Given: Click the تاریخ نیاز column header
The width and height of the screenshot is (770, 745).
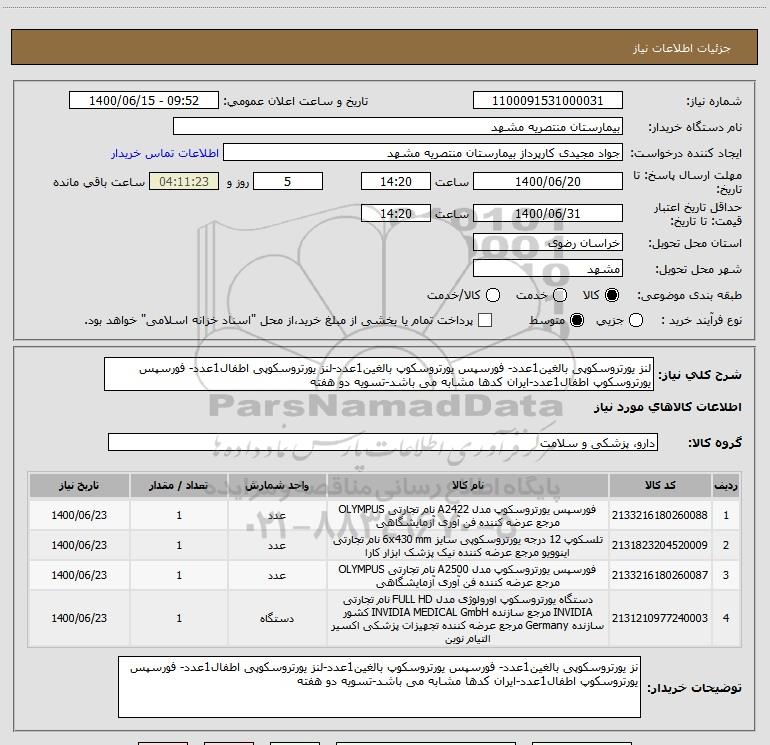Looking at the screenshot, I should (79, 486).
